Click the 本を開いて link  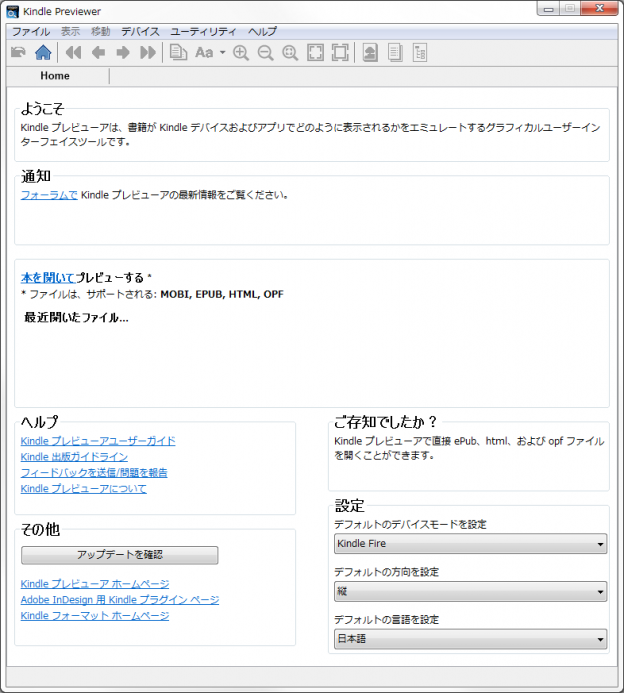coord(48,278)
